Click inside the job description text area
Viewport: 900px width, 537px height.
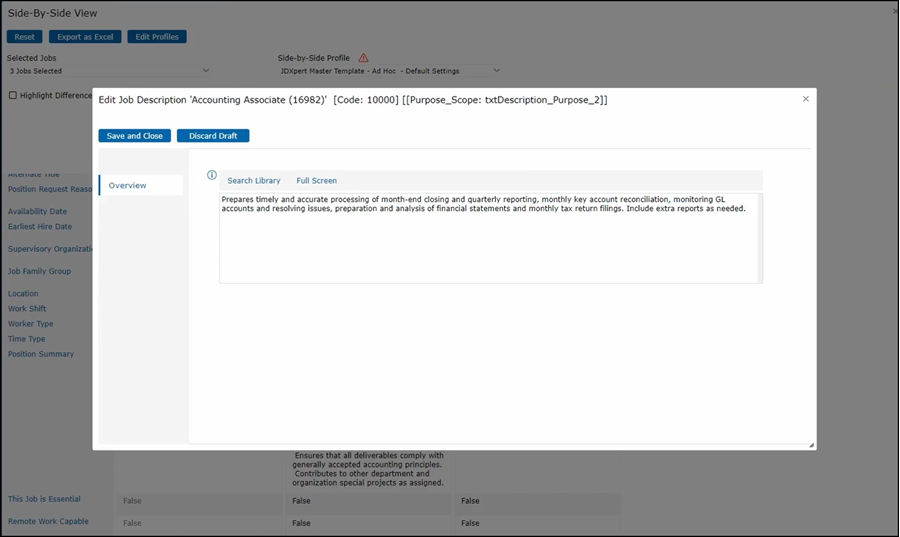coord(488,245)
